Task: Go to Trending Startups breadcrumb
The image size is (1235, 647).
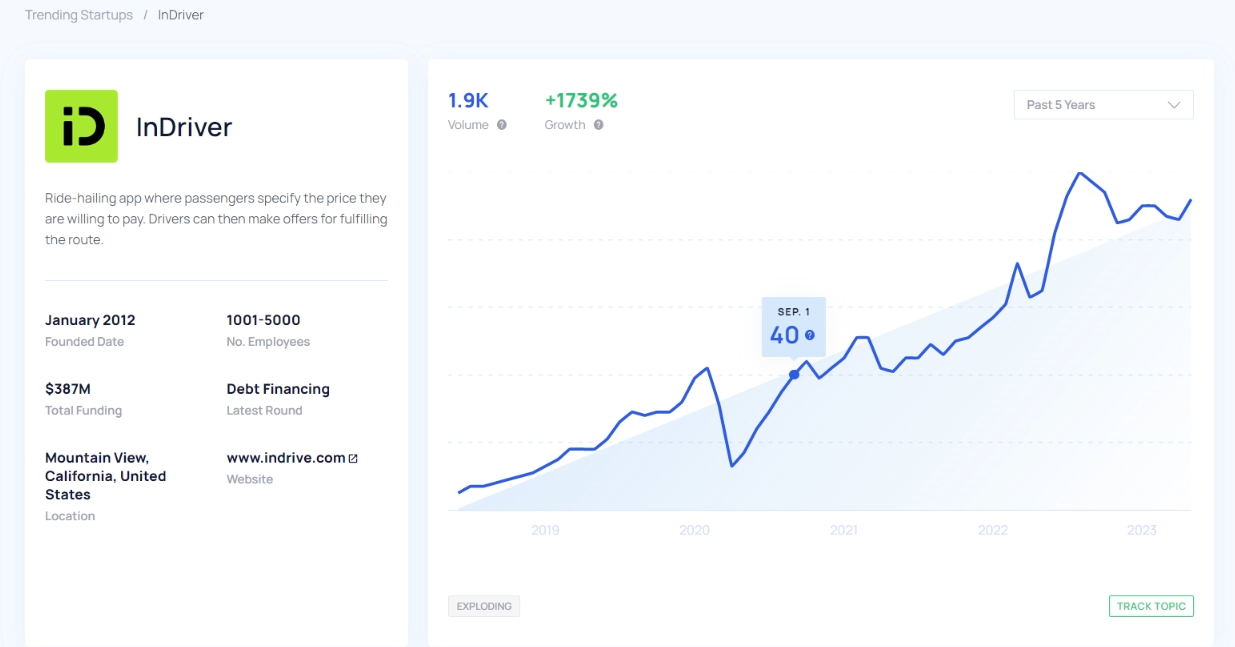Action: [79, 15]
